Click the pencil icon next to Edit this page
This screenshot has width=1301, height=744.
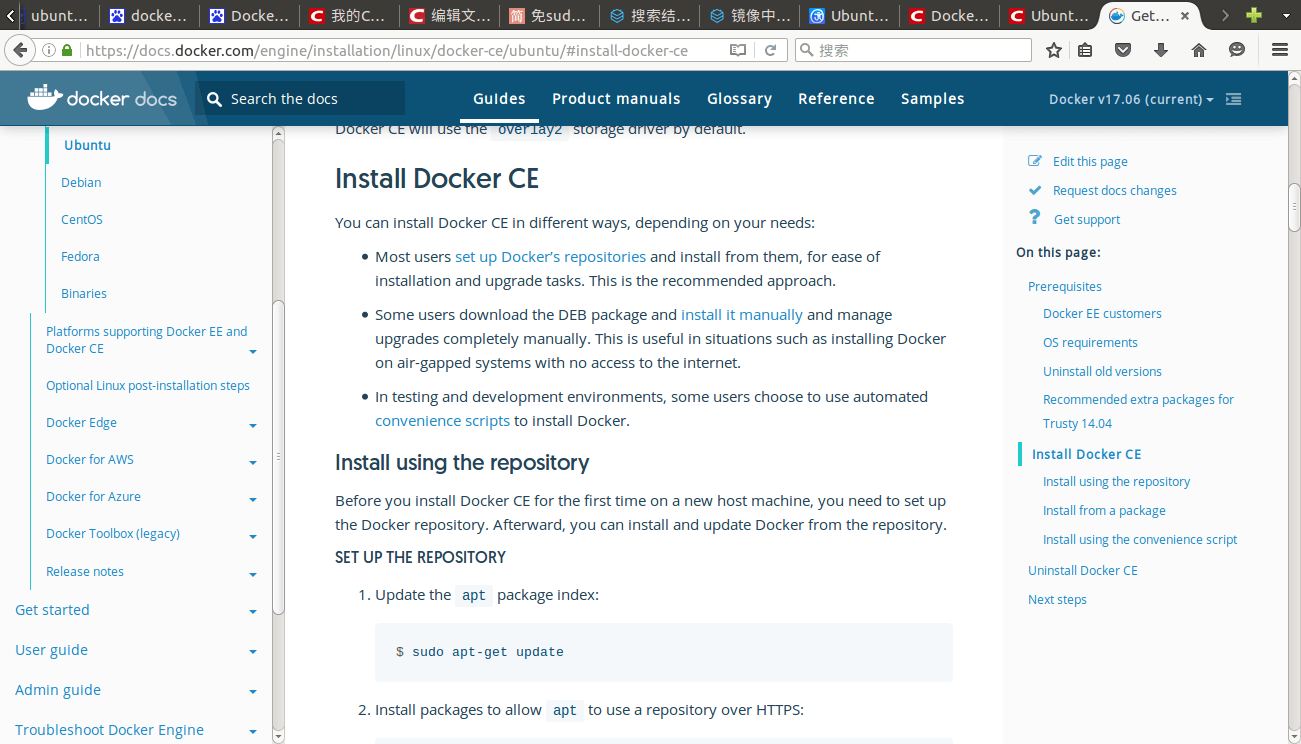1034,160
